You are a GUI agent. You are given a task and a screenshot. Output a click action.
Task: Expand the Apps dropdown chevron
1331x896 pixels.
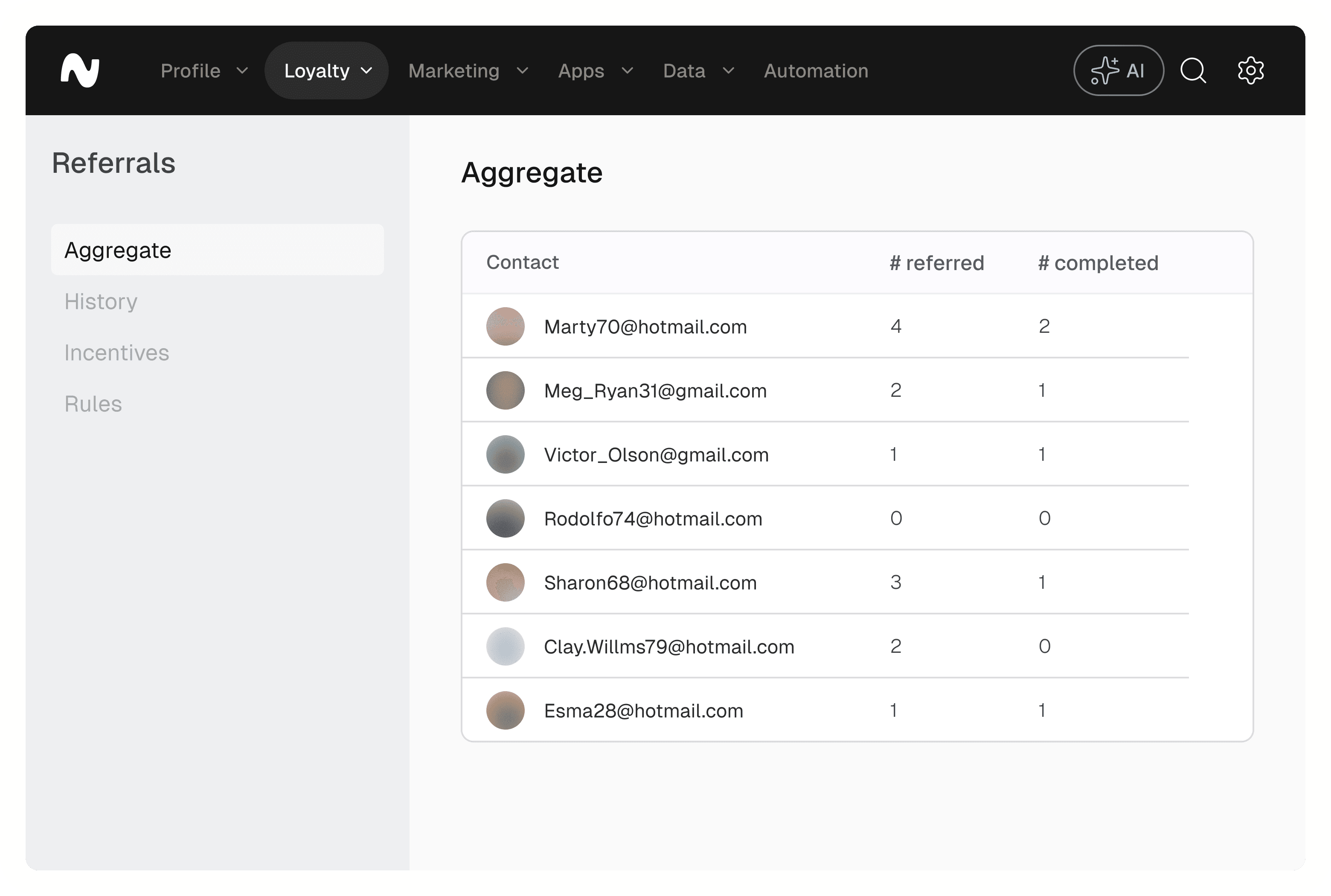(x=627, y=71)
